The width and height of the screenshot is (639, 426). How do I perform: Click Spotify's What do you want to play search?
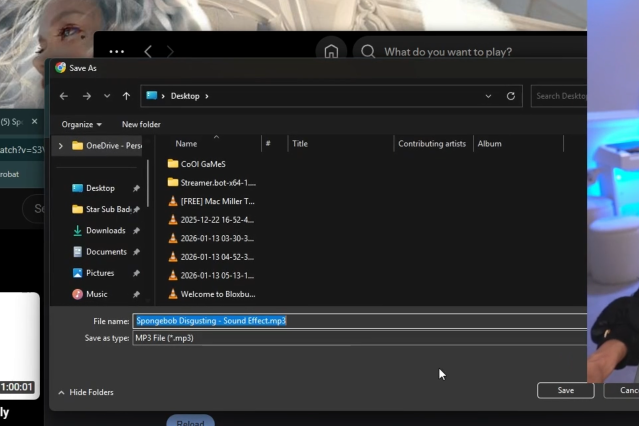(447, 52)
